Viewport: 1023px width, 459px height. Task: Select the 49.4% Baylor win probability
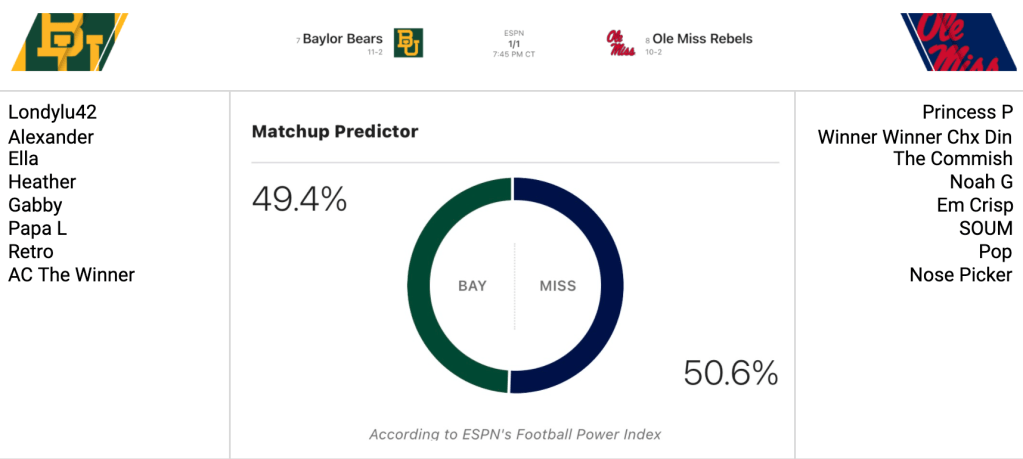[x=299, y=201]
